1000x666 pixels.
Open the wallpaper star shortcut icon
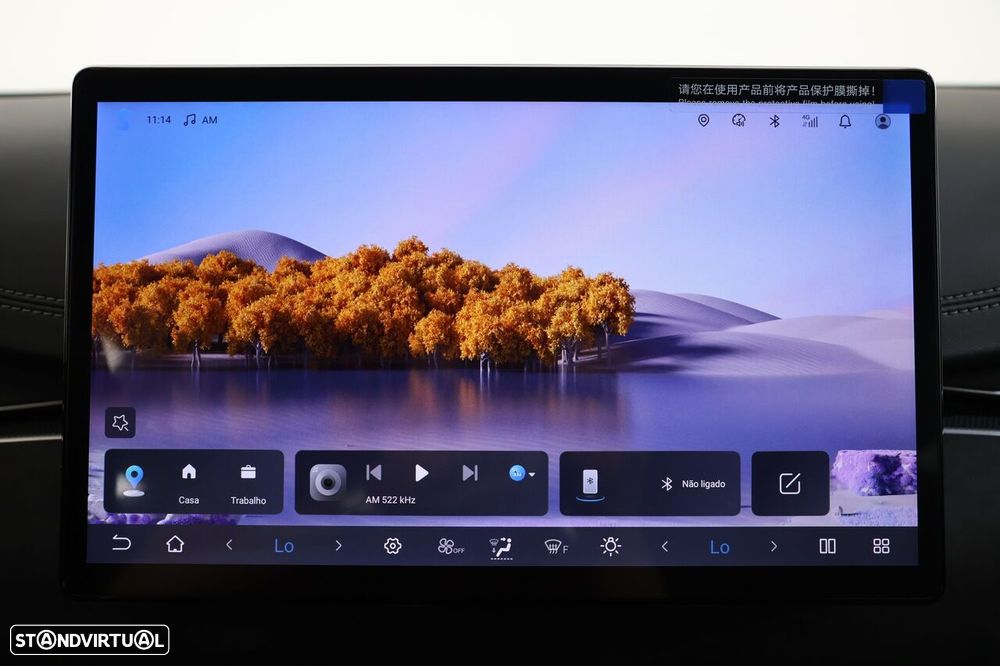click(x=120, y=422)
